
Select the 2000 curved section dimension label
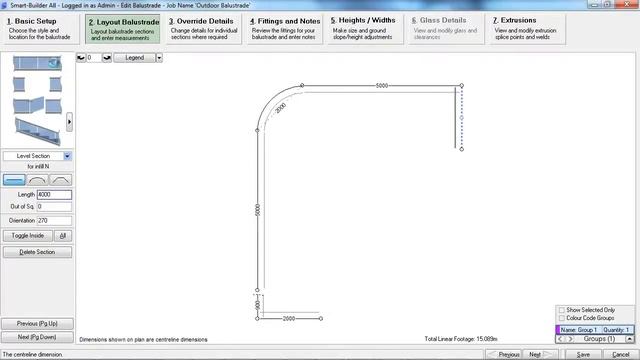pyautogui.click(x=281, y=108)
